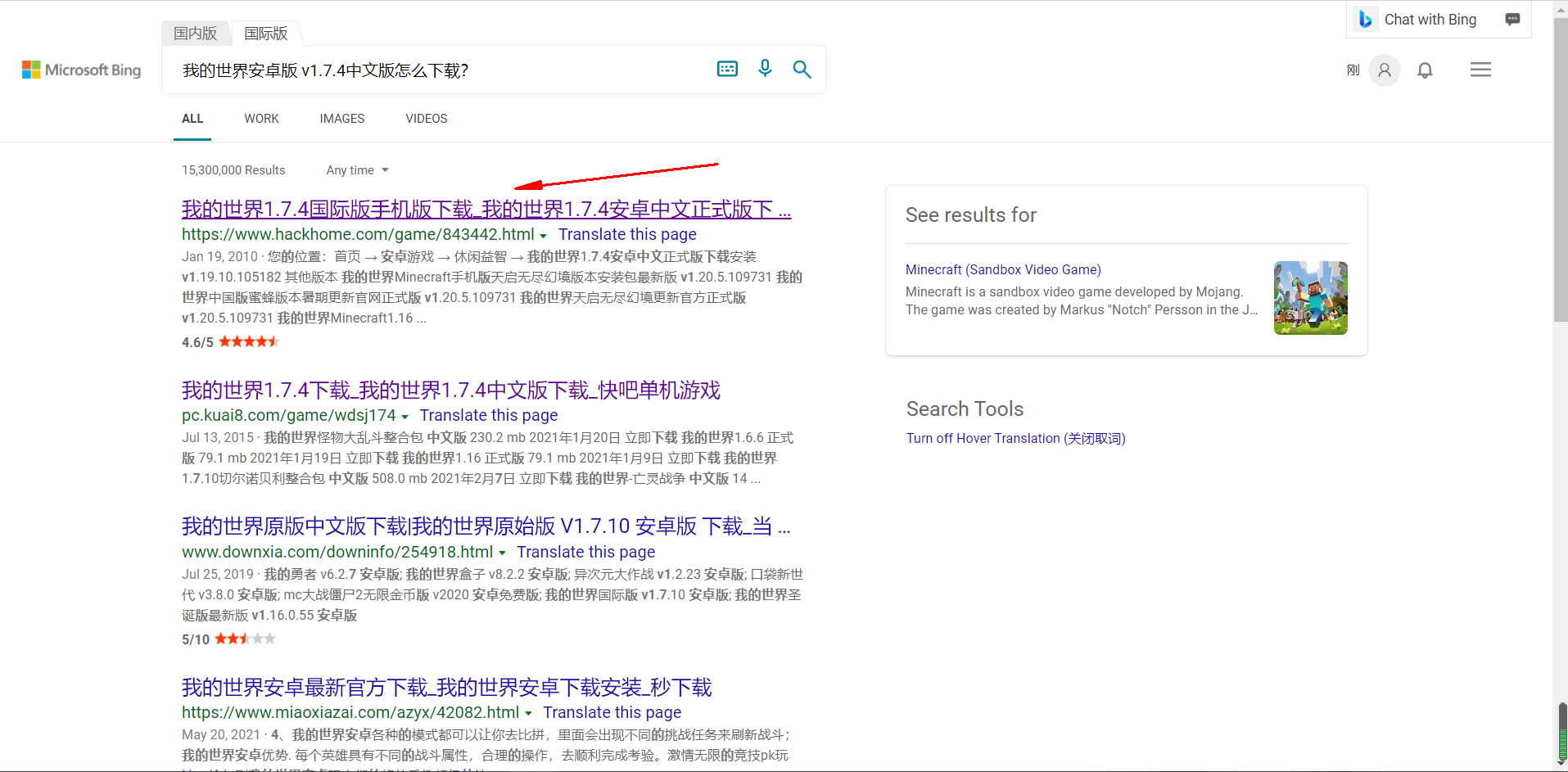The height and width of the screenshot is (772, 1568).
Task: Click the Bing chat logo icon
Action: pos(1365,19)
